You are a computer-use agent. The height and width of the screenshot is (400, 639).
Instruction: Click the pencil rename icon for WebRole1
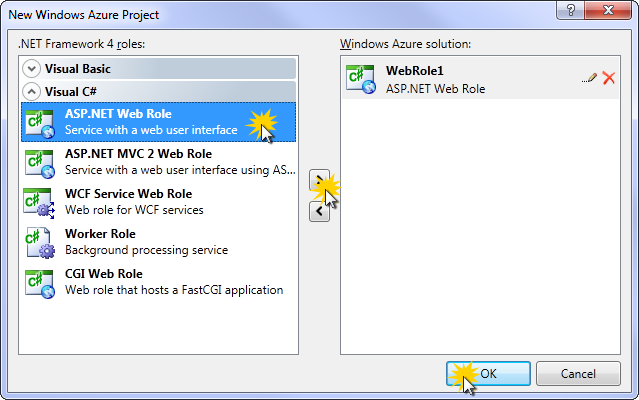point(589,78)
